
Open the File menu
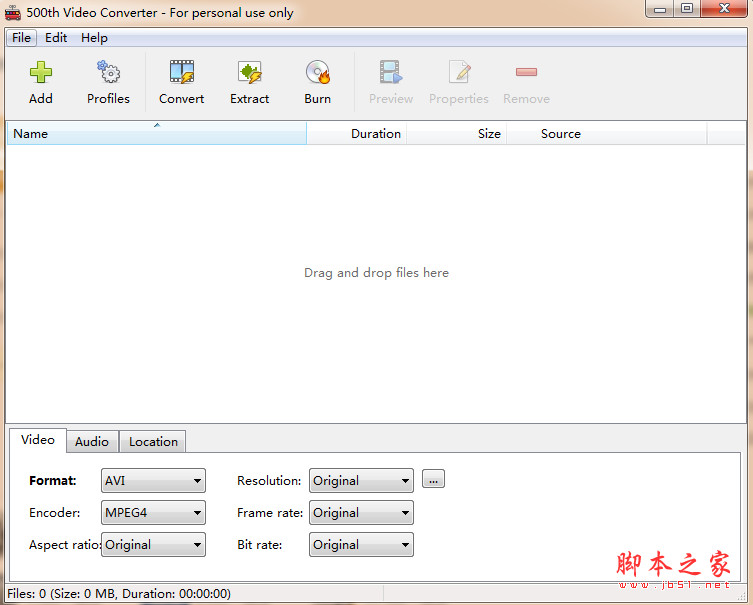click(21, 37)
